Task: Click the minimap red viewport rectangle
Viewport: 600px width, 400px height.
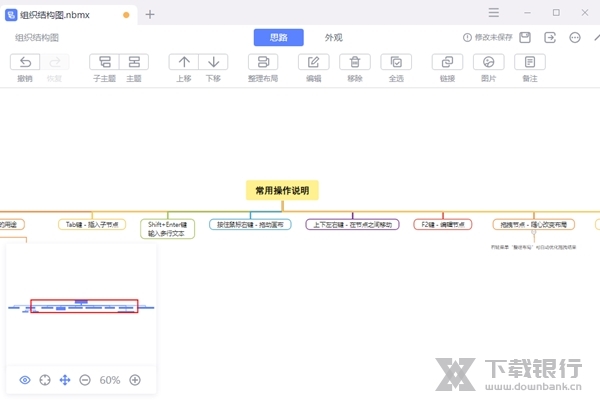Action: point(84,306)
